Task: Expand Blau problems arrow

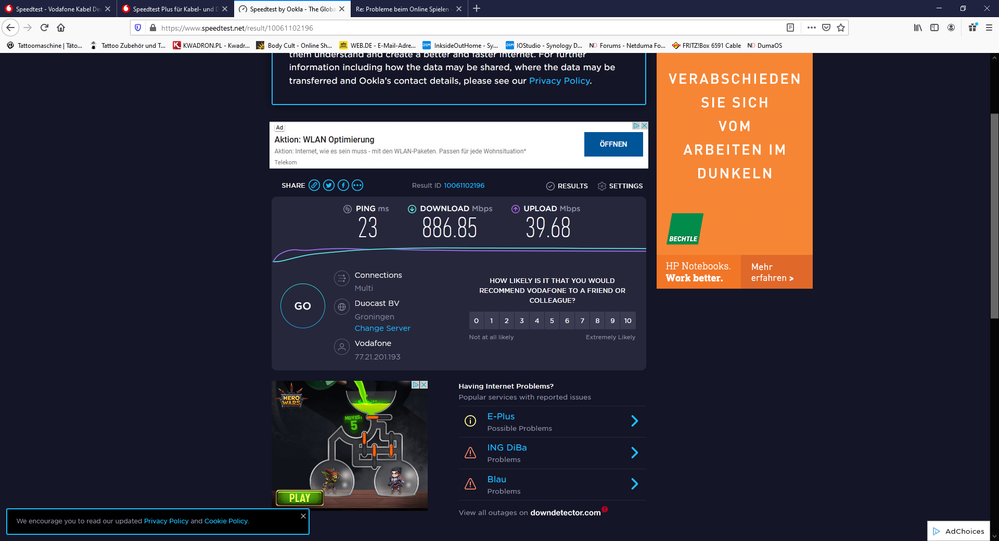Action: coord(635,484)
